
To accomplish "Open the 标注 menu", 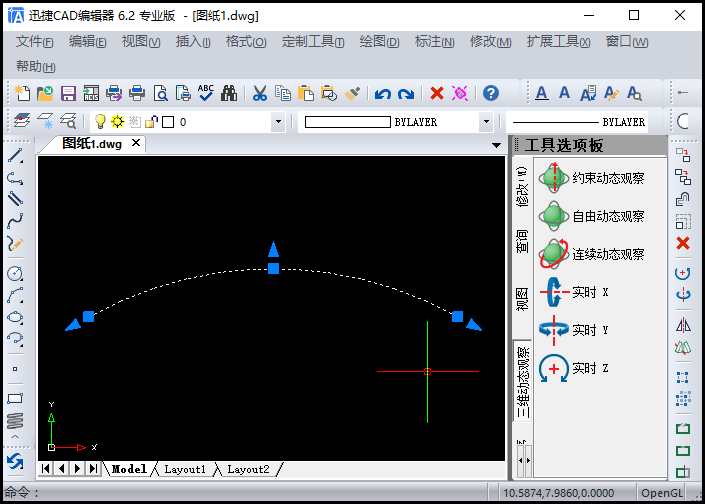I will coord(434,42).
